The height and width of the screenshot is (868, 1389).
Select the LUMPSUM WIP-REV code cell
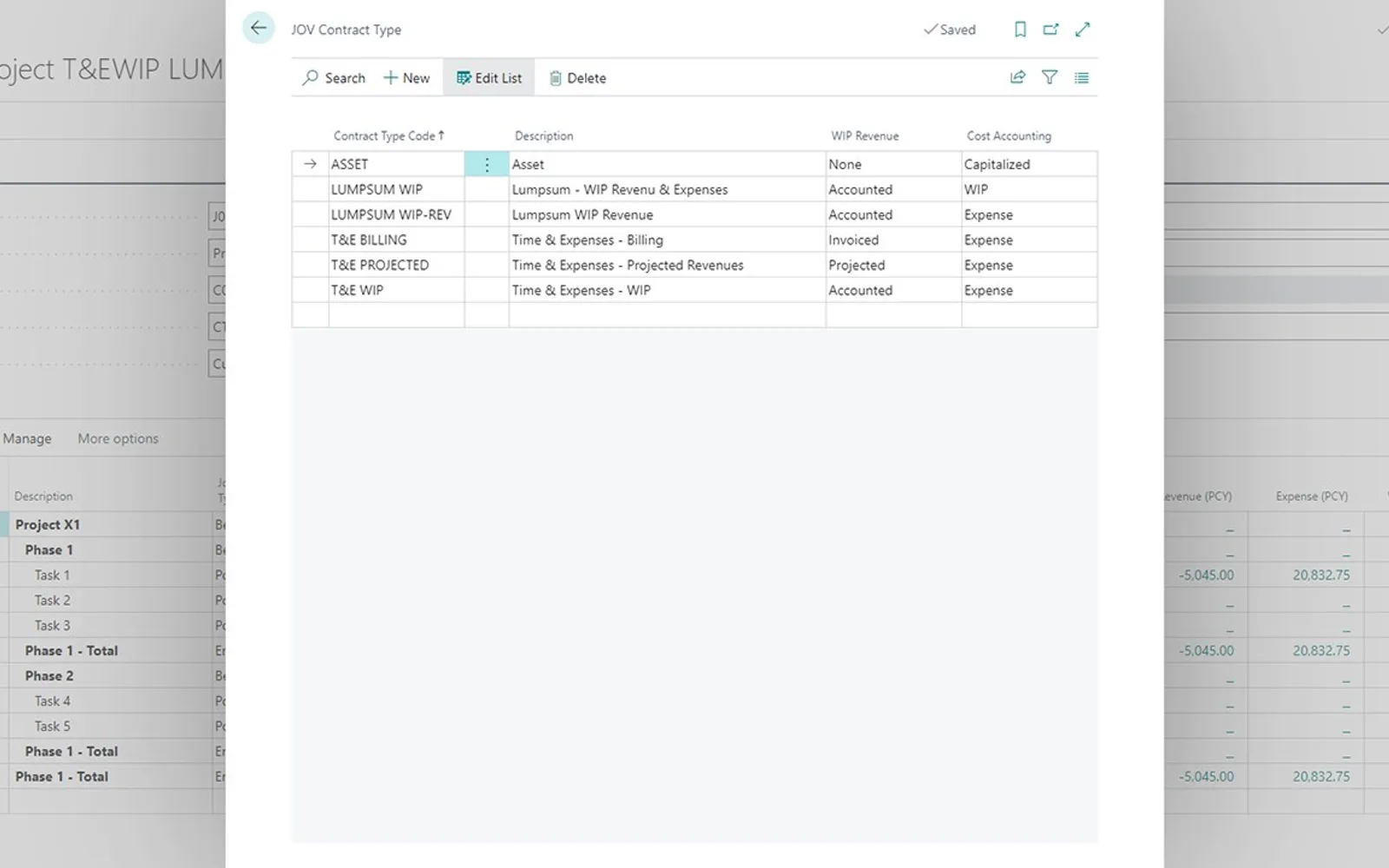396,214
